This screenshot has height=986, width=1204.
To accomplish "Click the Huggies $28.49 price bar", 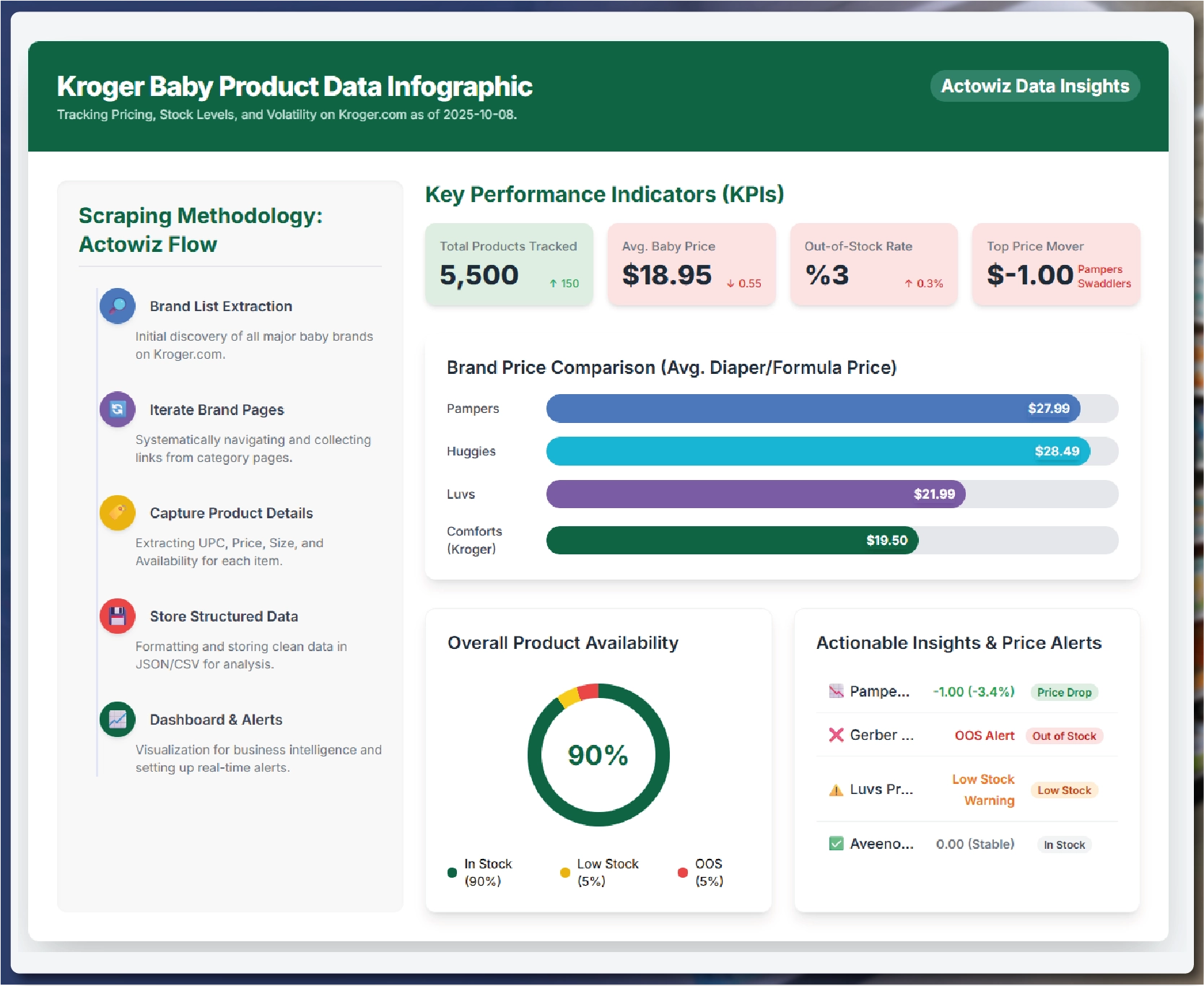I will pos(817,451).
